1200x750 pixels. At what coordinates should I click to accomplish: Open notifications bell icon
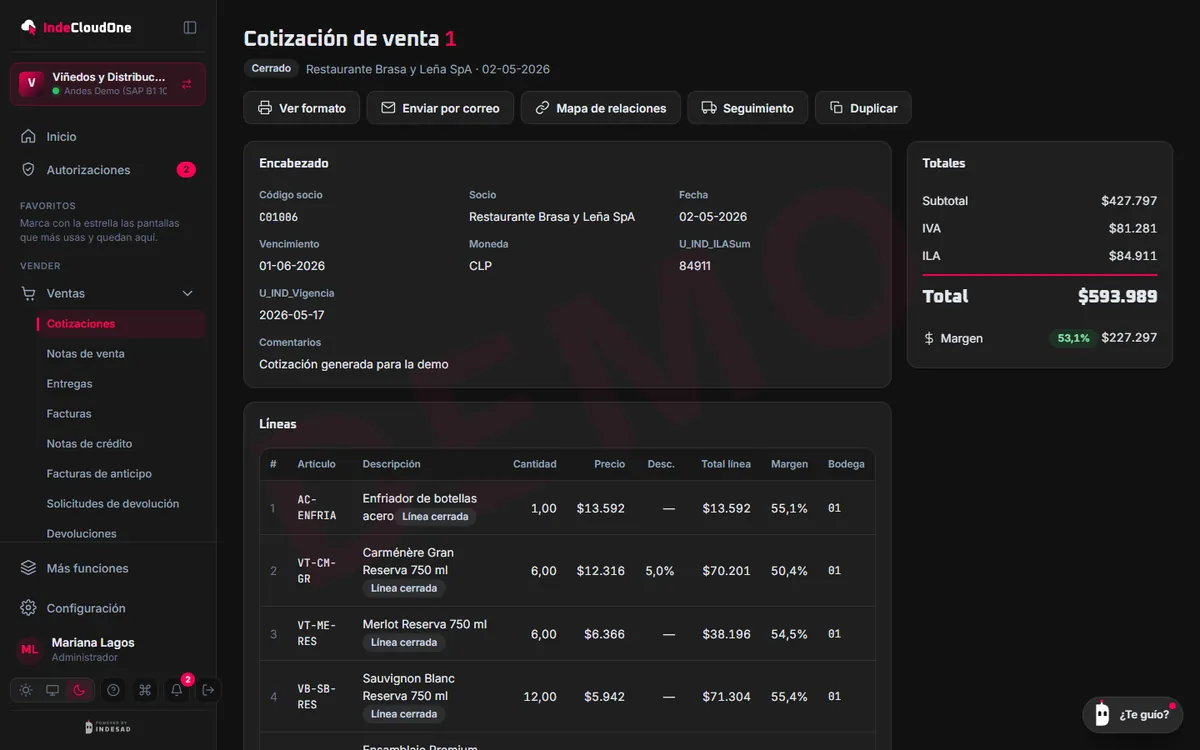point(177,690)
